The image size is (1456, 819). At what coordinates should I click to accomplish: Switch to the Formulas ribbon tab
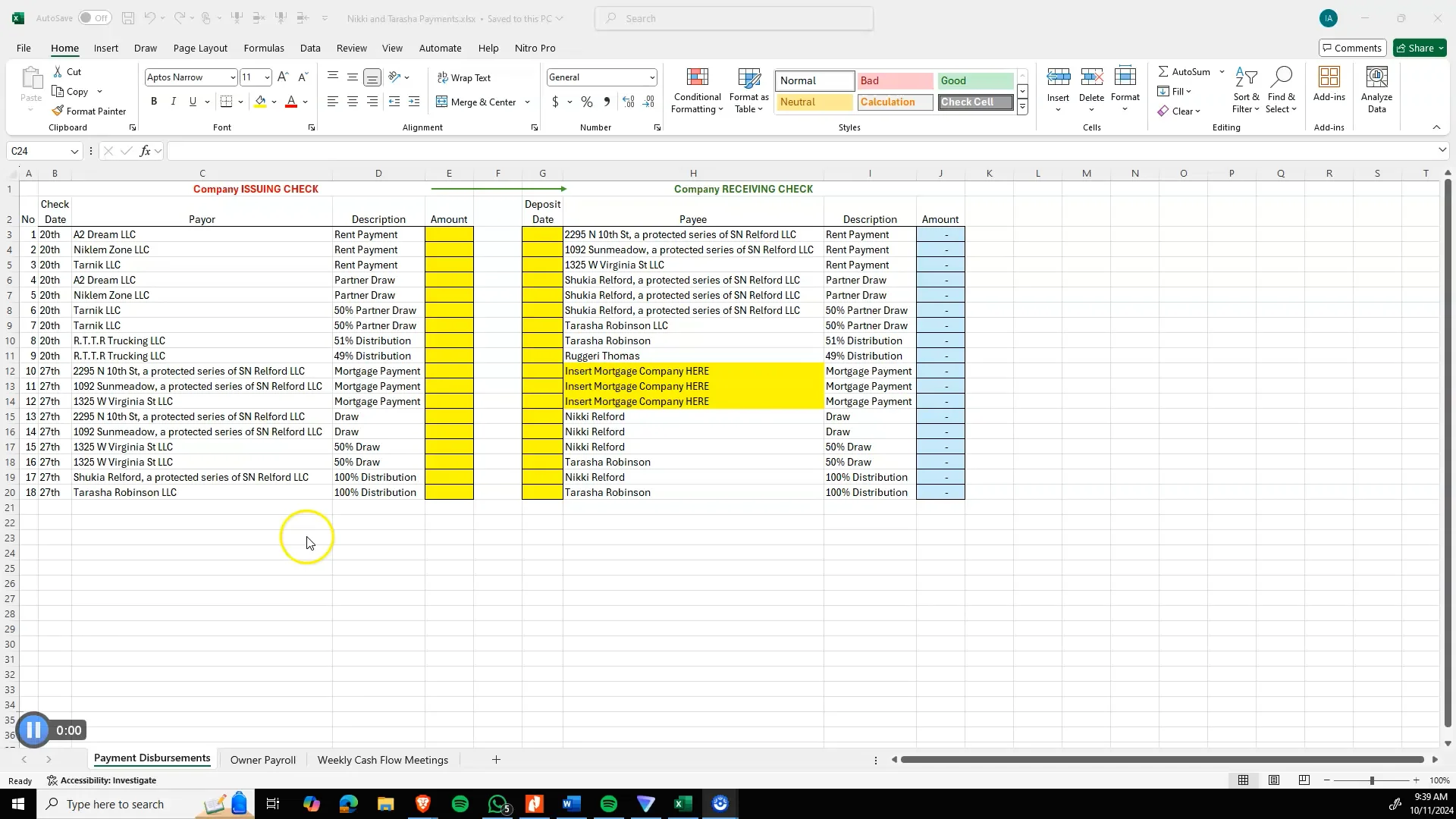[263, 48]
